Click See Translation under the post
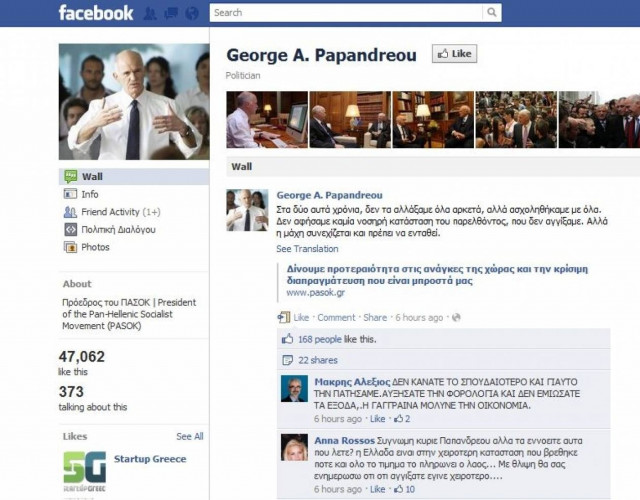The width and height of the screenshot is (640, 500). click(x=307, y=249)
